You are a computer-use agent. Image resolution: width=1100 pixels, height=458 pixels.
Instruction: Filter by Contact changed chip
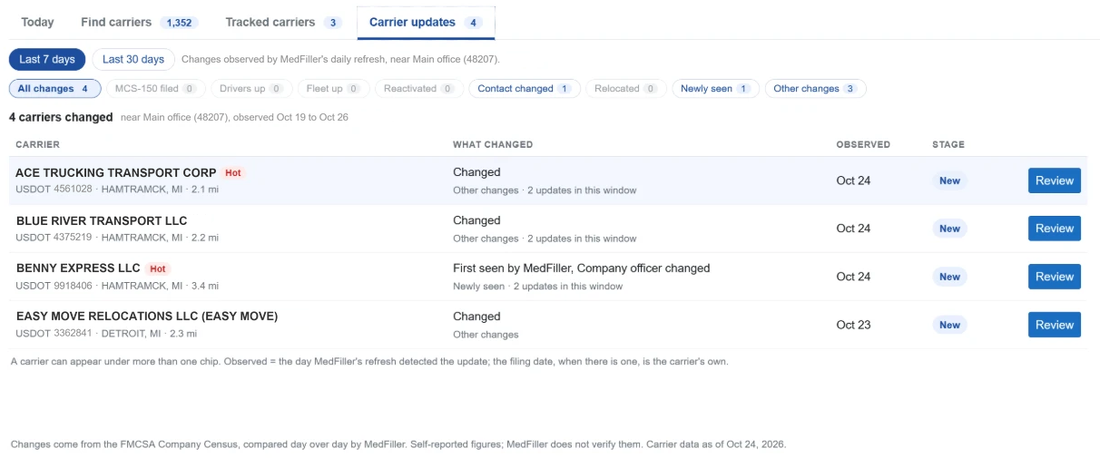525,89
